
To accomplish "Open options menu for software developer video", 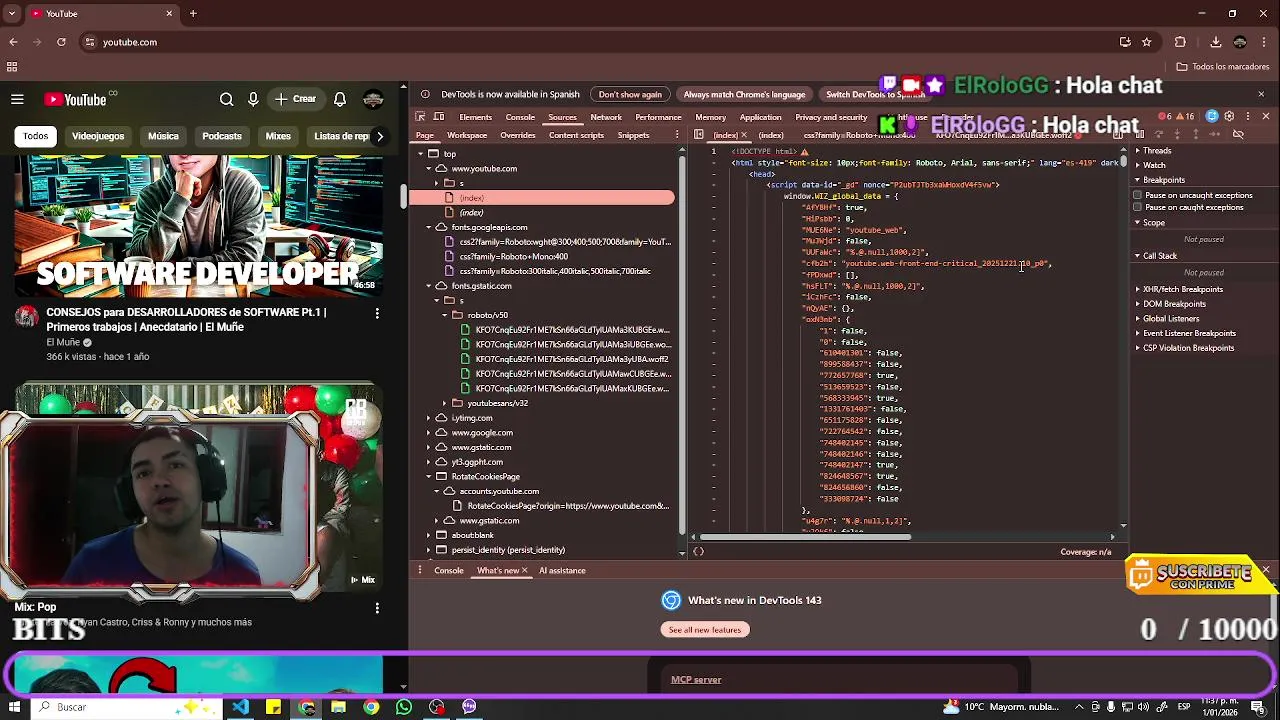I will (x=377, y=313).
